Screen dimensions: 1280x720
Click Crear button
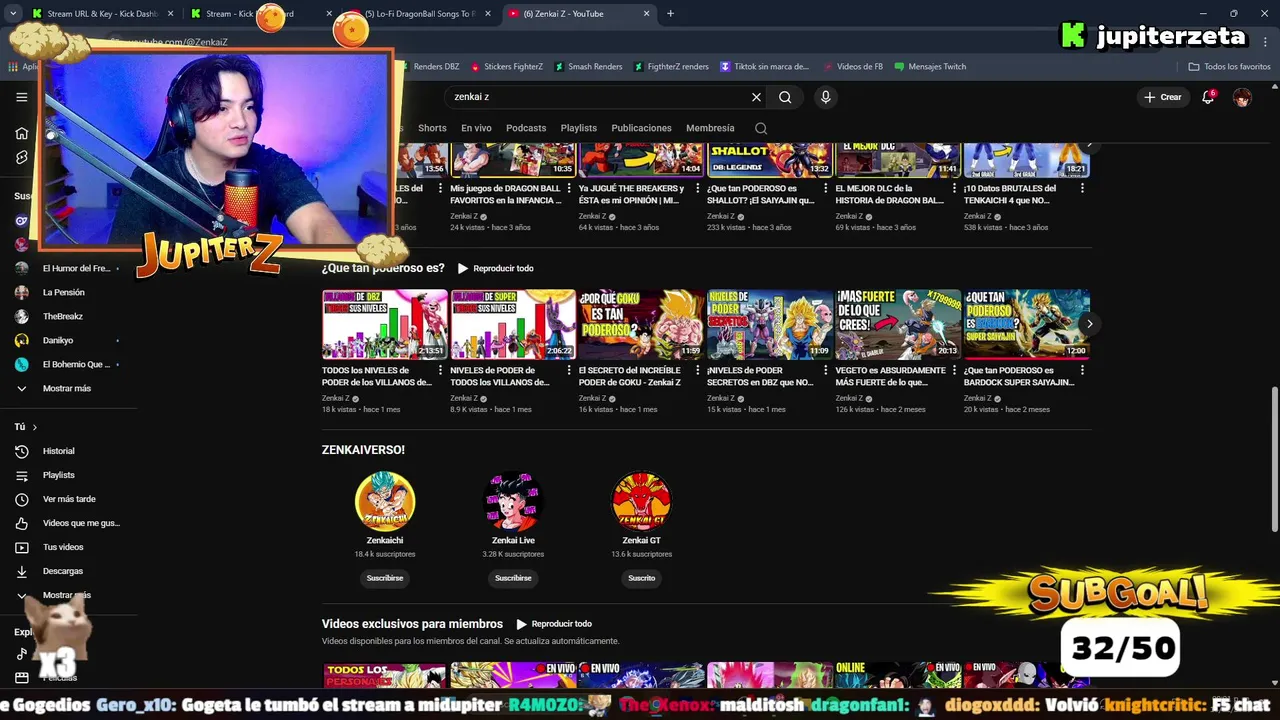tap(1163, 97)
